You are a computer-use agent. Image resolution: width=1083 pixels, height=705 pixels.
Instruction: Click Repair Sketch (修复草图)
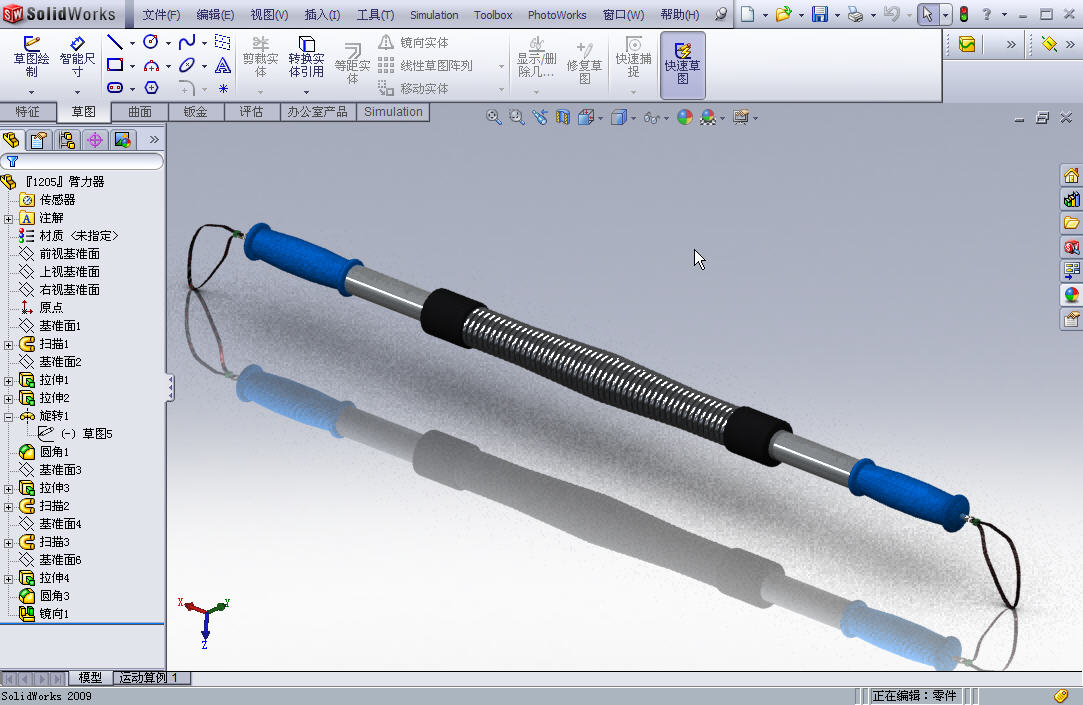584,62
